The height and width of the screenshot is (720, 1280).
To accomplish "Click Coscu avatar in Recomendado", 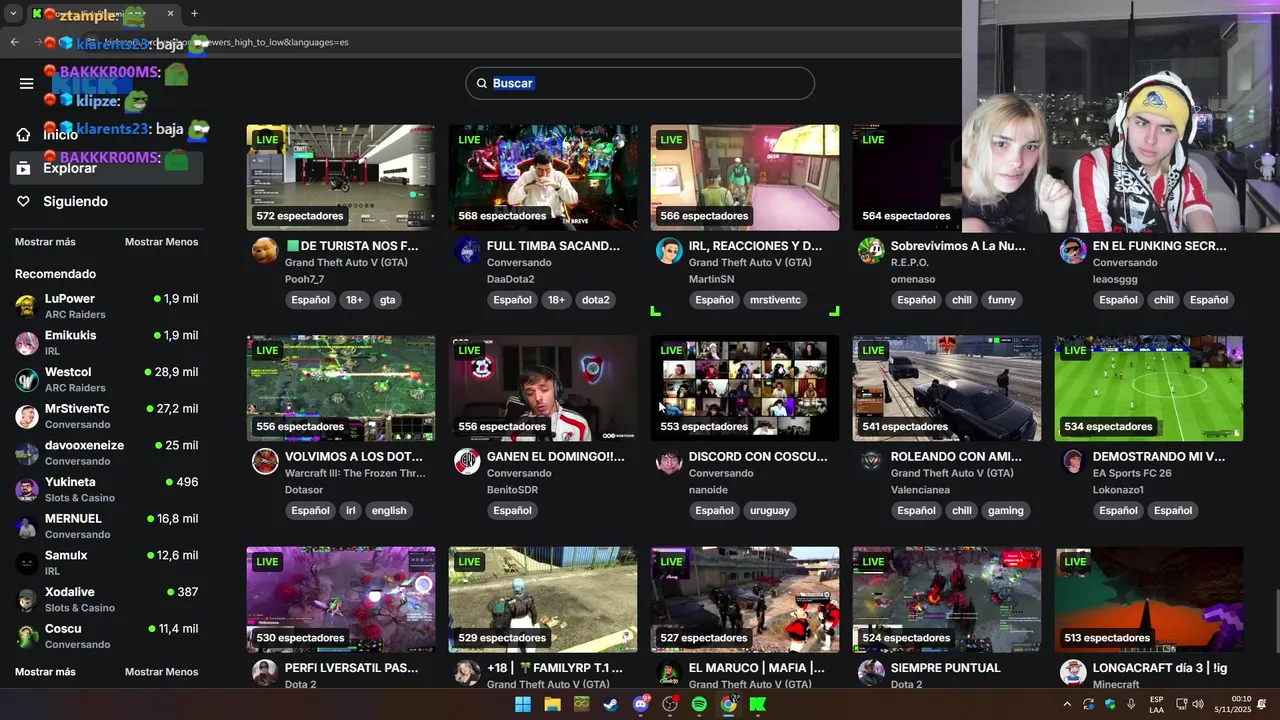I will pyautogui.click(x=27, y=636).
